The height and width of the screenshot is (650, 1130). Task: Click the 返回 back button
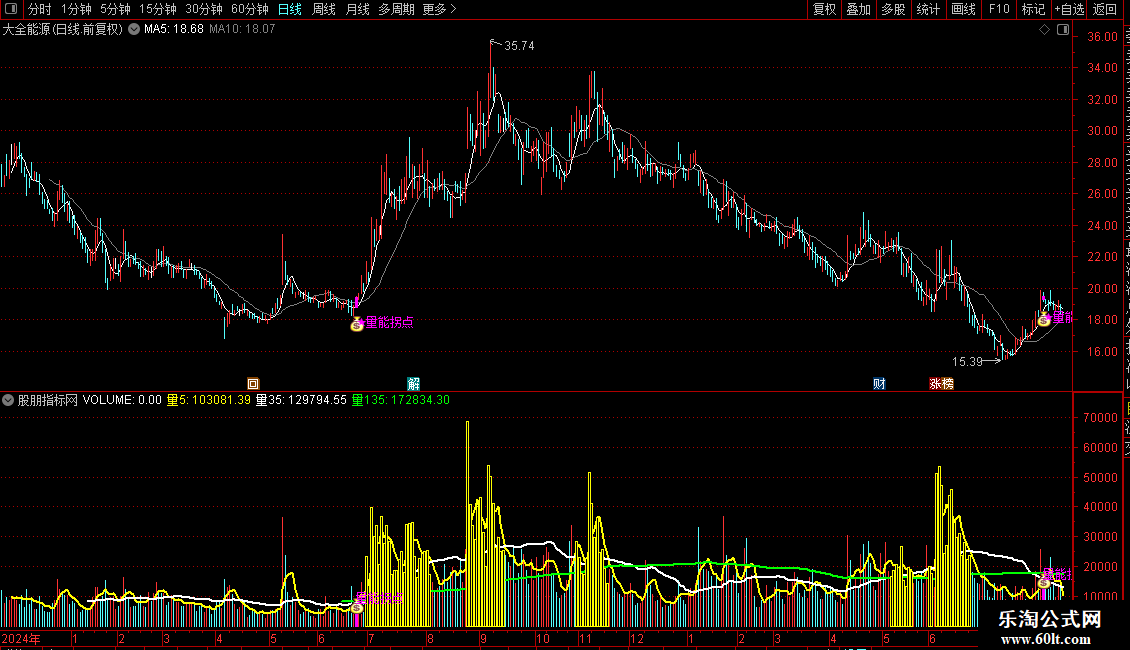click(1105, 9)
